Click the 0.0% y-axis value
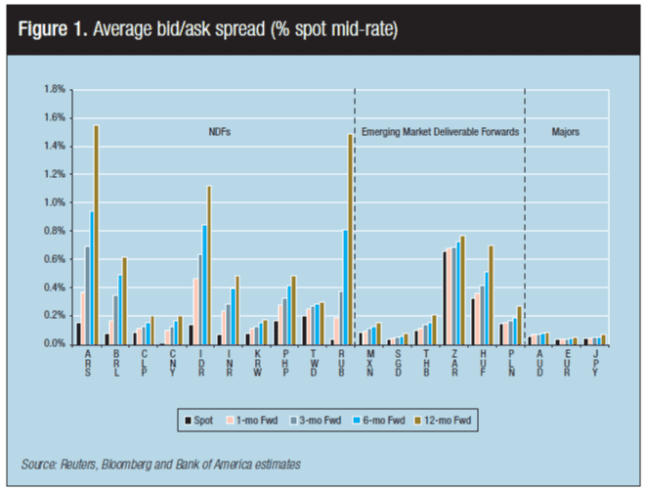Image resolution: width=649 pixels, height=490 pixels. pyautogui.click(x=55, y=343)
